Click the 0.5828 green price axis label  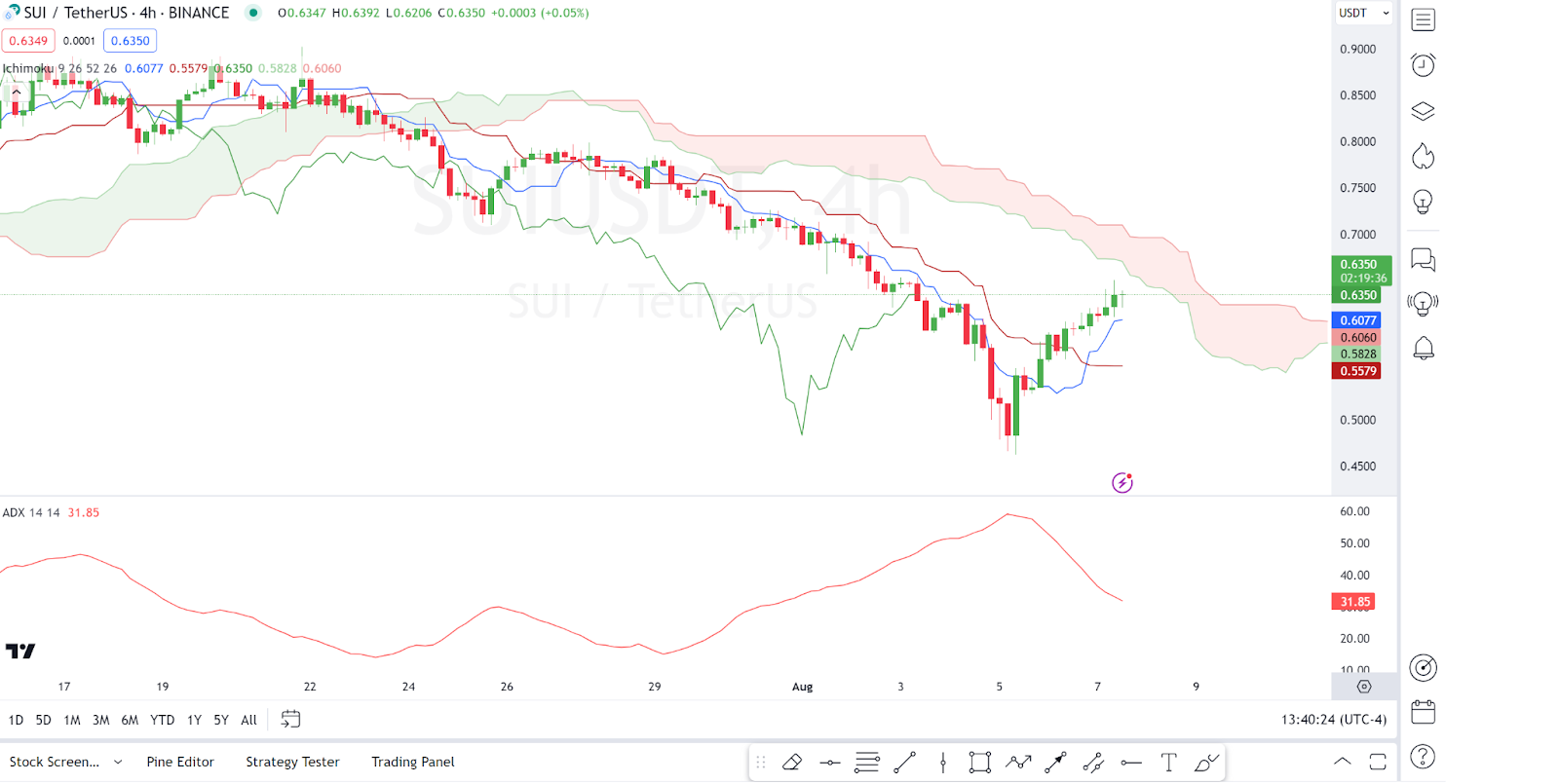pyautogui.click(x=1357, y=355)
